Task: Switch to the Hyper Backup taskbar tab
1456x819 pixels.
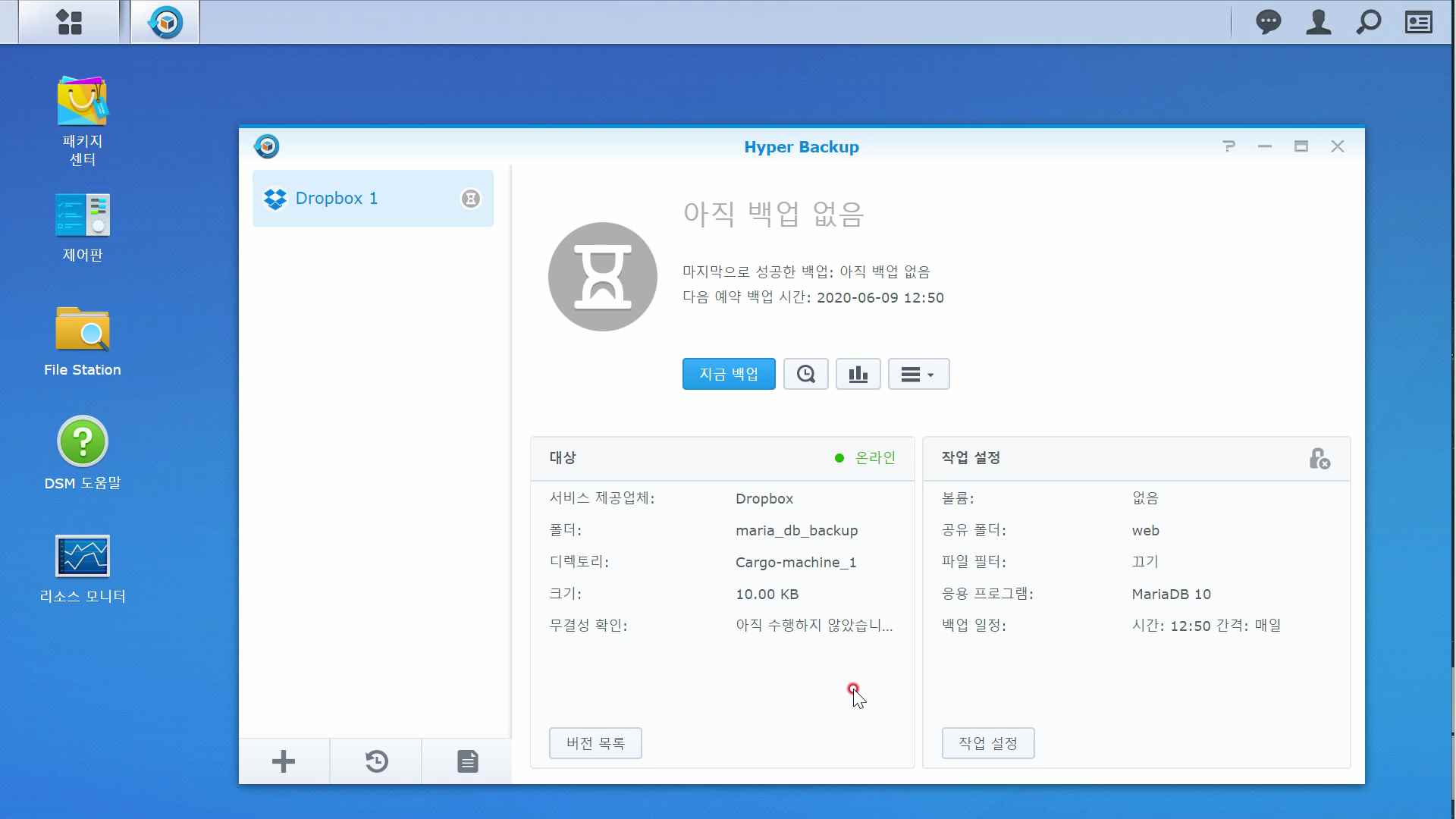Action: tap(165, 22)
